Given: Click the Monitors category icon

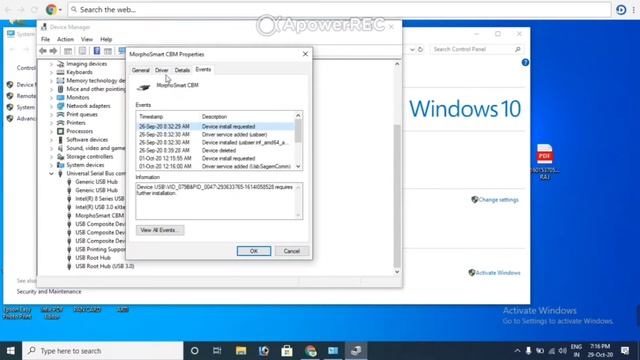Looking at the screenshot, I should pyautogui.click(x=60, y=97).
